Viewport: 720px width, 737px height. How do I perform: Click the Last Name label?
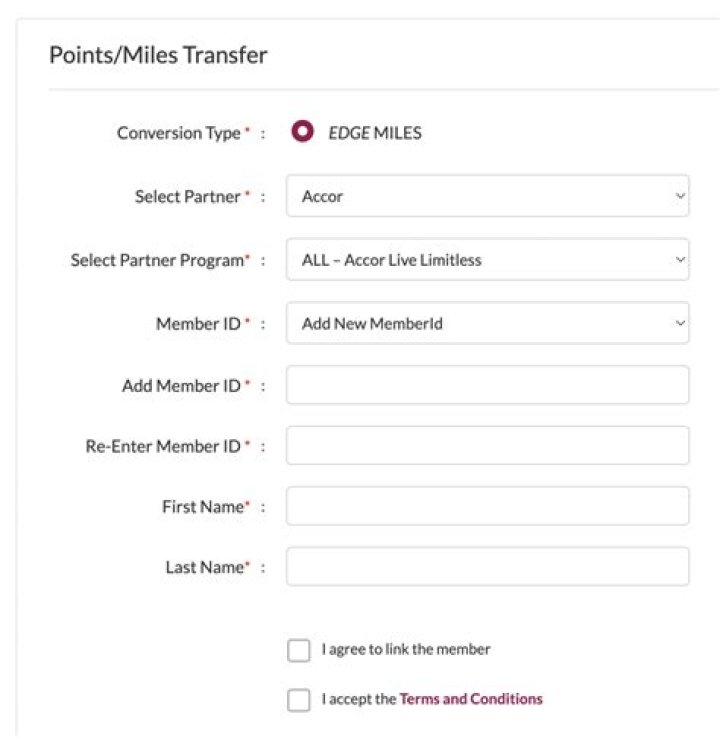click(204, 567)
